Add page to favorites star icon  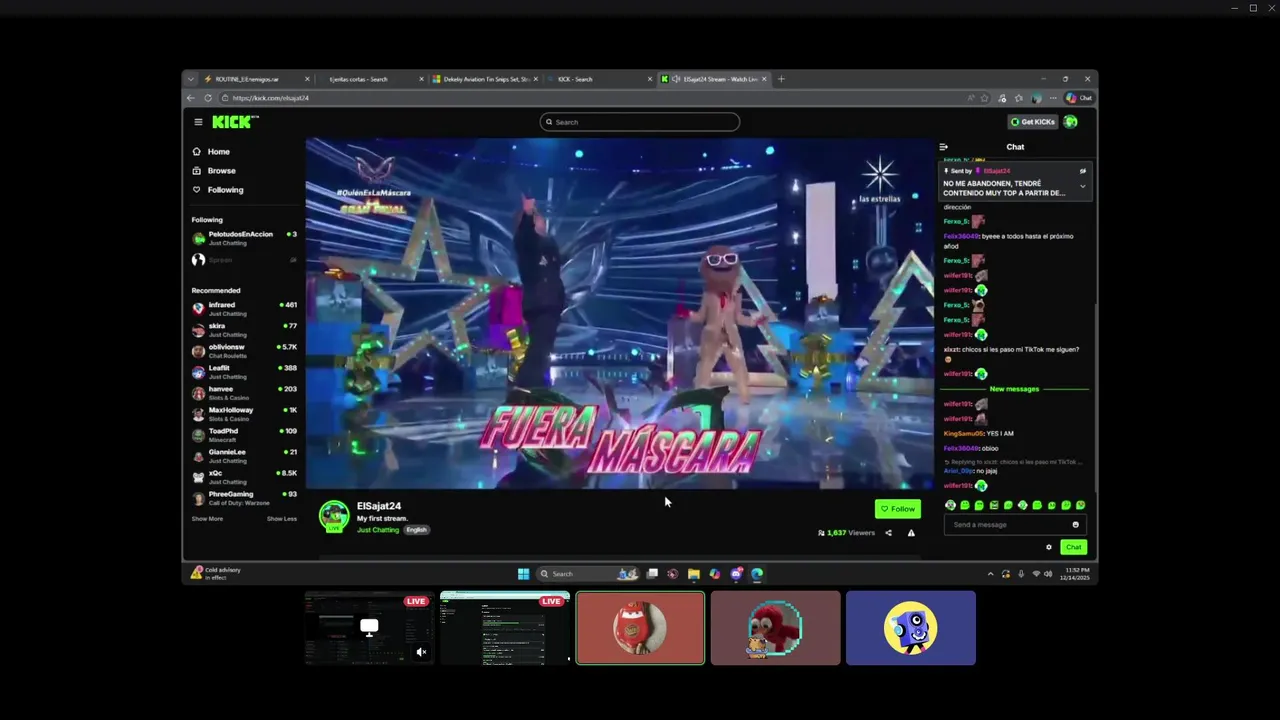click(x=985, y=98)
